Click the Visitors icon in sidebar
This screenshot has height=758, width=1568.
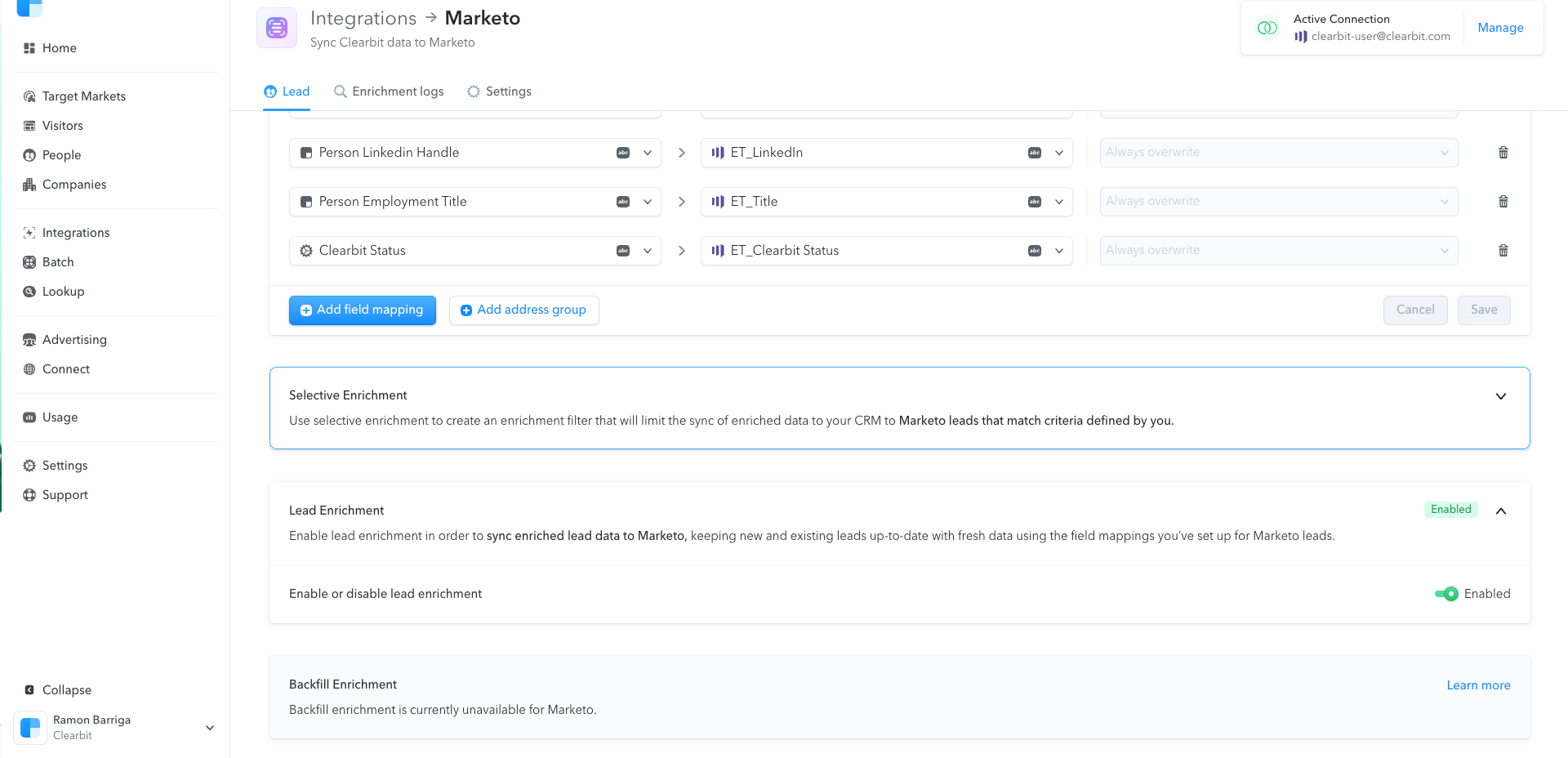coord(29,126)
